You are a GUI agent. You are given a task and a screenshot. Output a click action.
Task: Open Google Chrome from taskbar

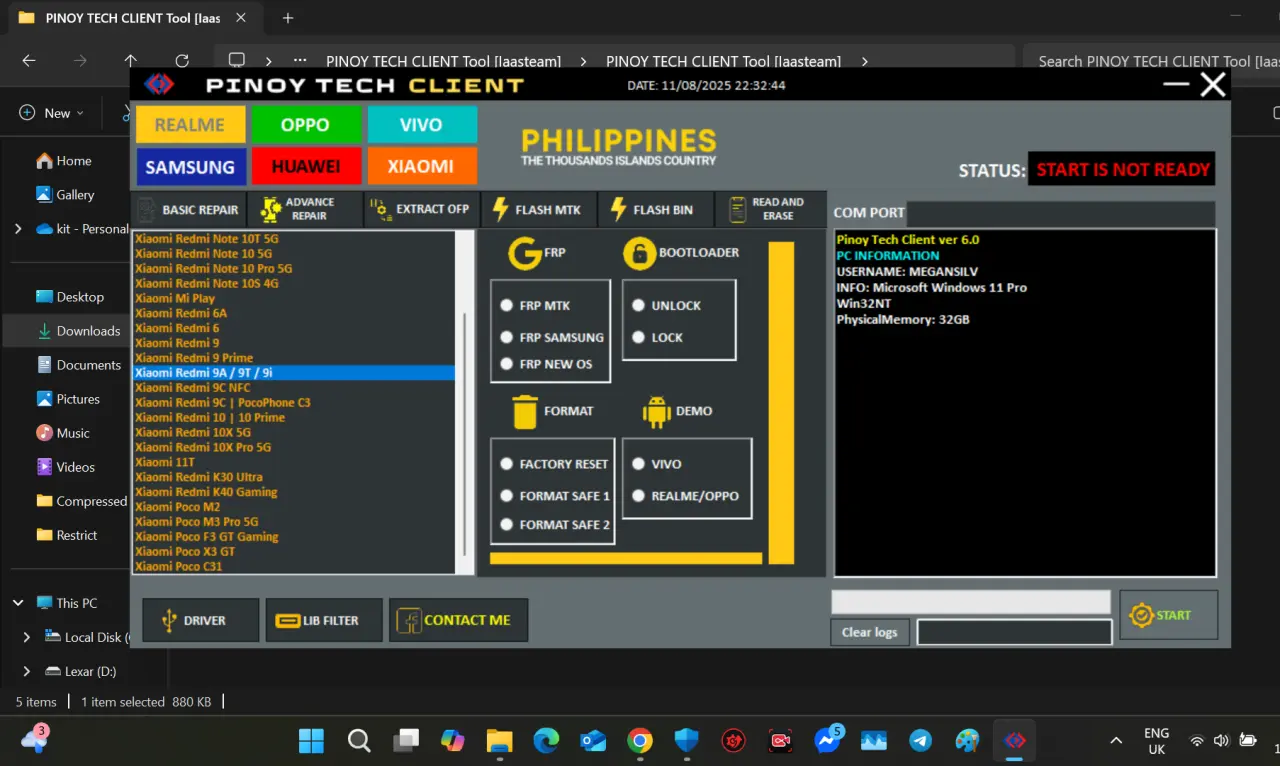pyautogui.click(x=640, y=741)
